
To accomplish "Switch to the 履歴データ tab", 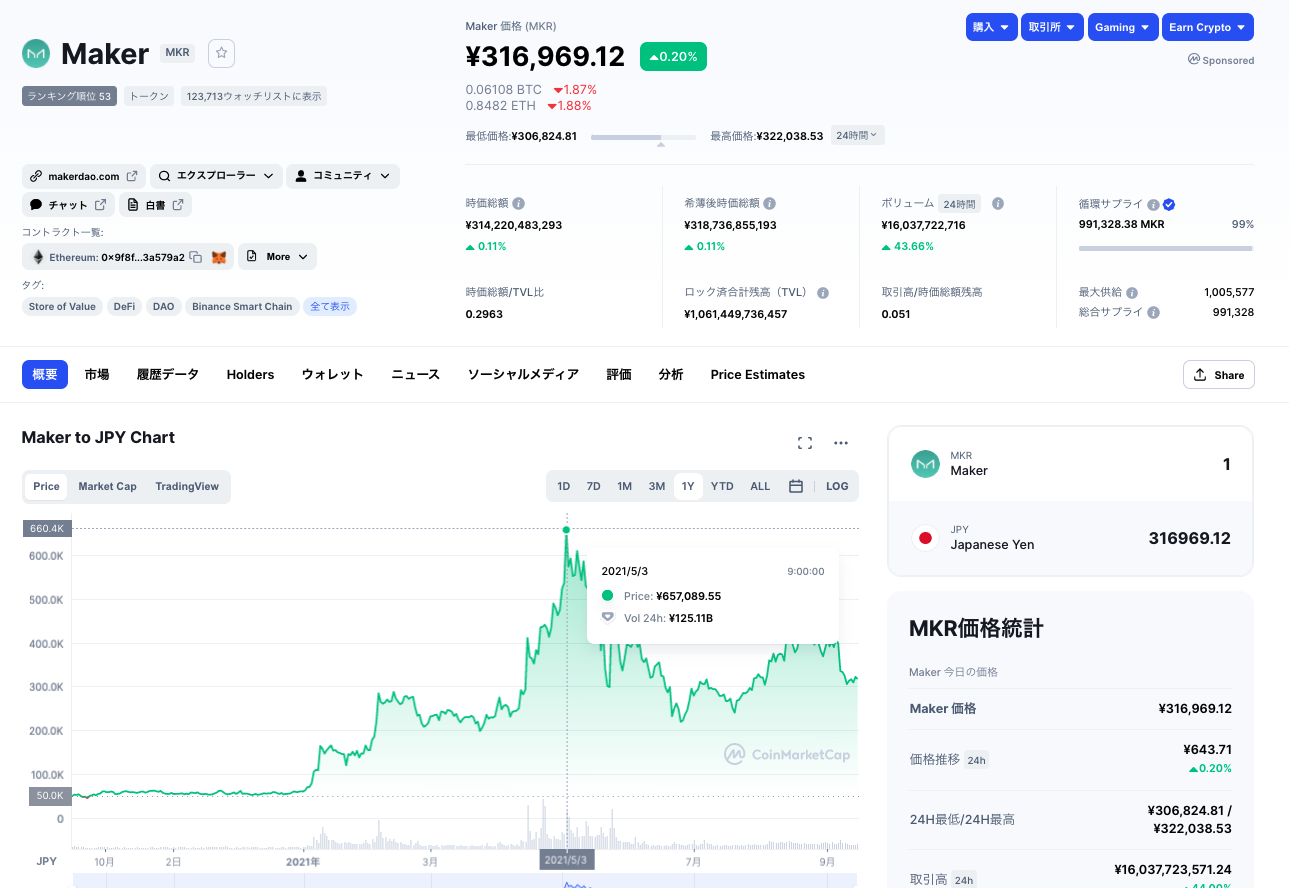I will click(168, 374).
